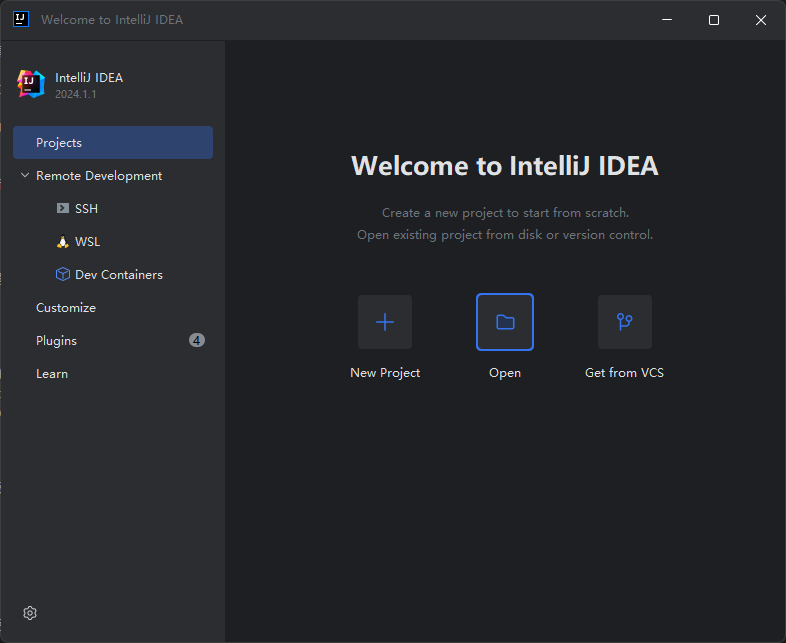Open the Plugins section

[57, 341]
